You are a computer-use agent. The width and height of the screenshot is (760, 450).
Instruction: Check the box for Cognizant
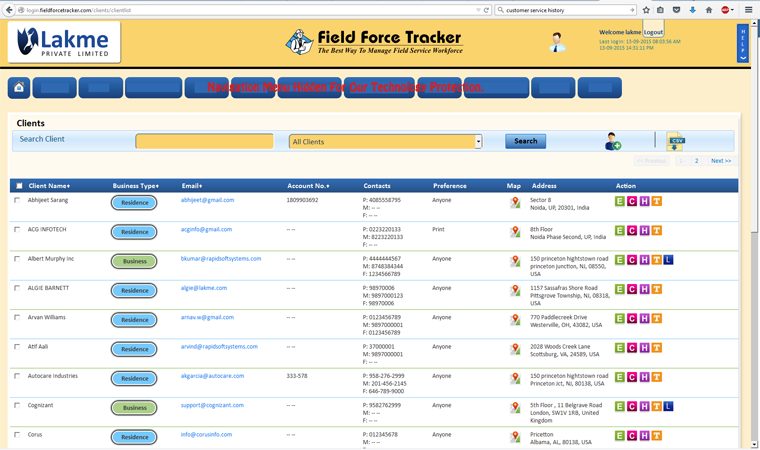[x=17, y=405]
